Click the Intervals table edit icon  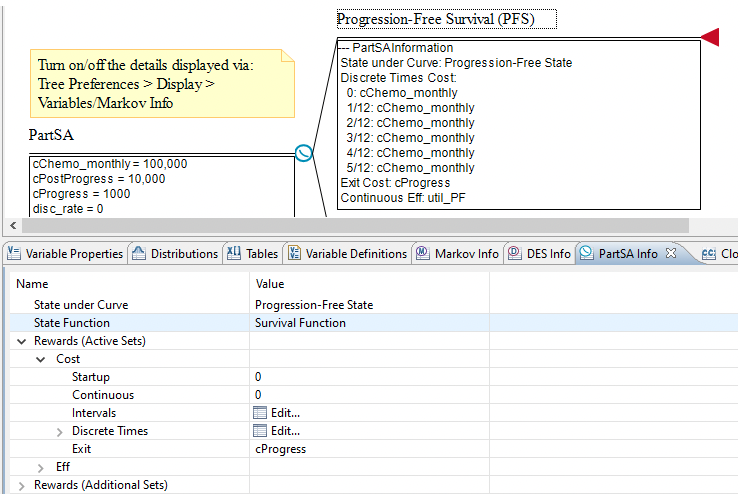click(260, 413)
